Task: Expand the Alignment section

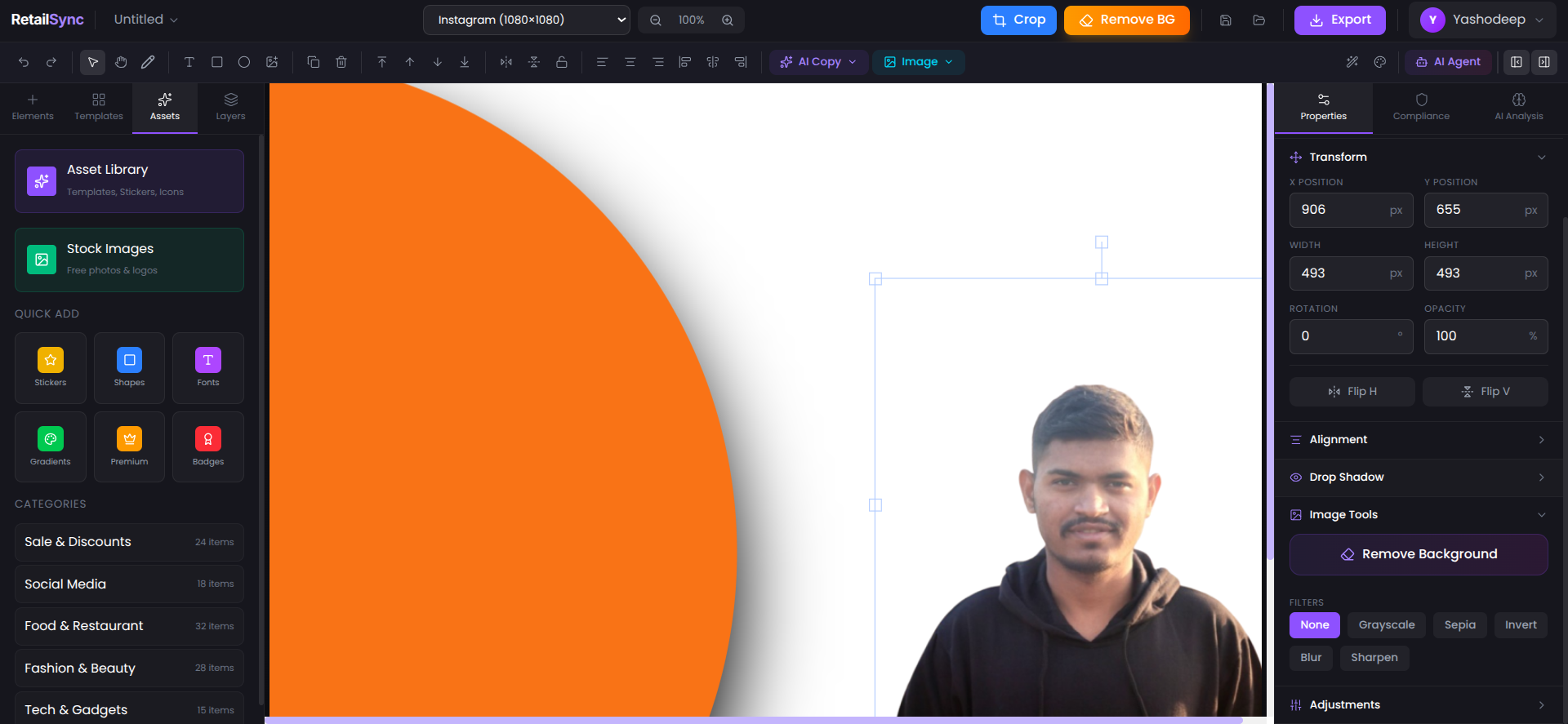Action: 1419,440
